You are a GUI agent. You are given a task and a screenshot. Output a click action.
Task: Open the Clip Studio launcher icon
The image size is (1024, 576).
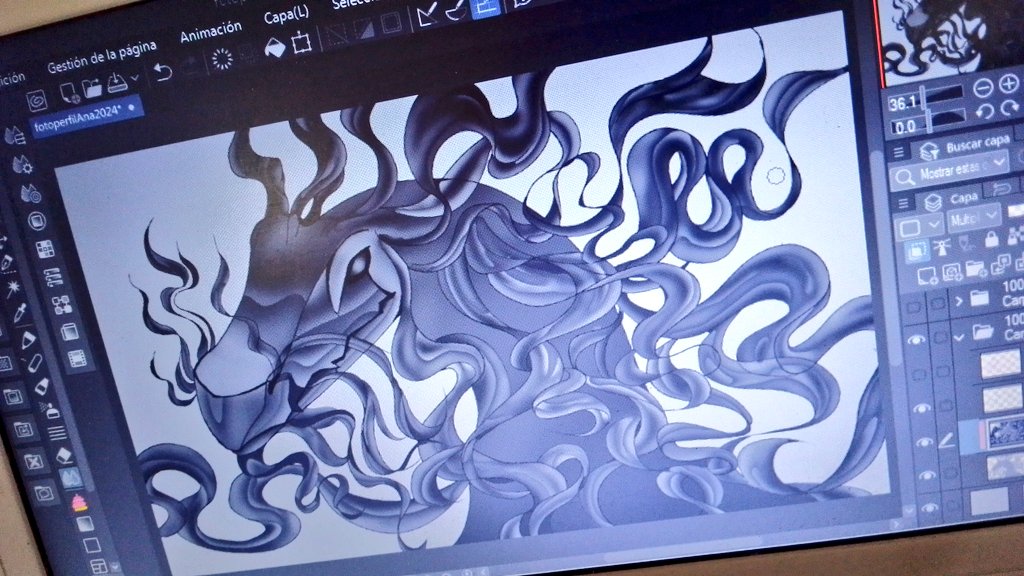click(37, 100)
